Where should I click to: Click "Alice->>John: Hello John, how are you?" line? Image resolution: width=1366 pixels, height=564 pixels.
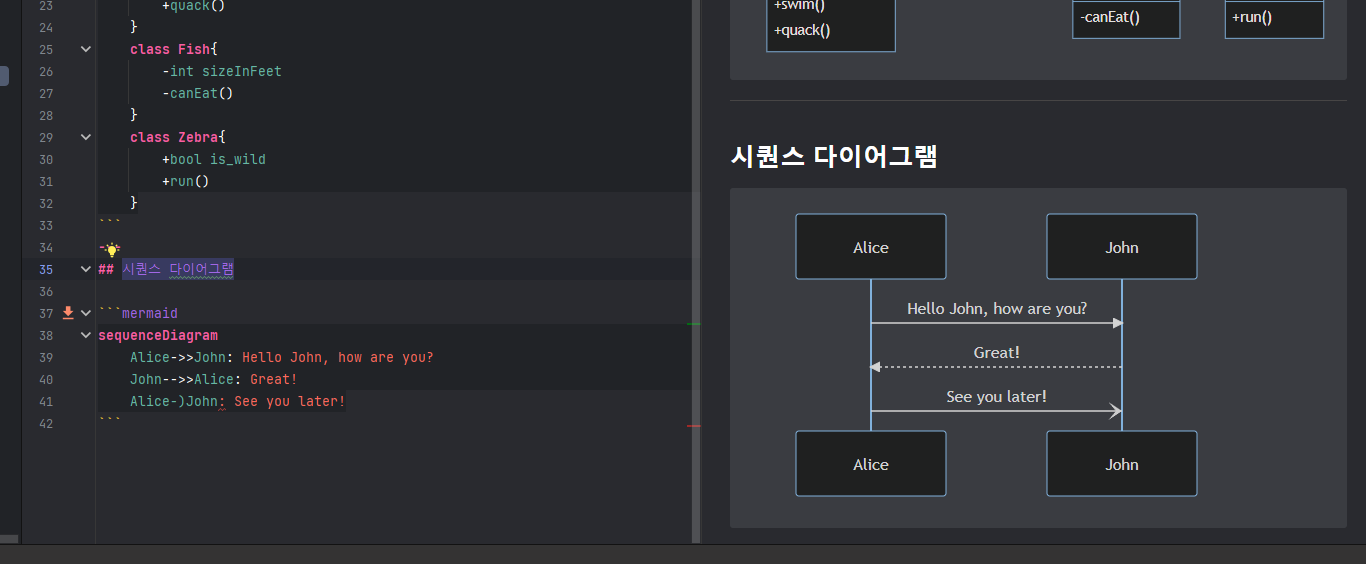[282, 357]
